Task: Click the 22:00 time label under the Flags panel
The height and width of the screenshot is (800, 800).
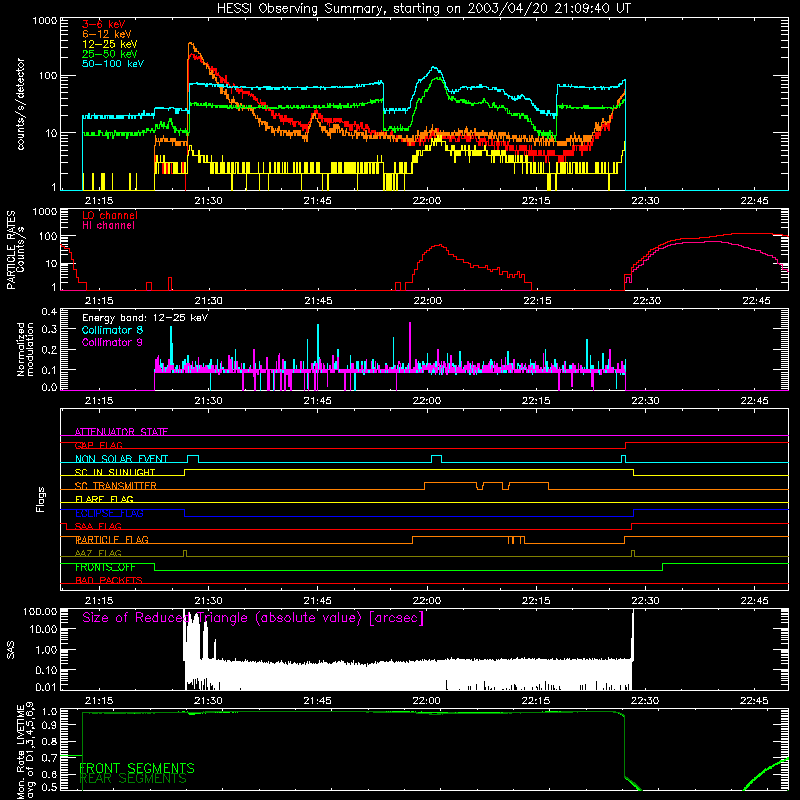Action: 427,601
